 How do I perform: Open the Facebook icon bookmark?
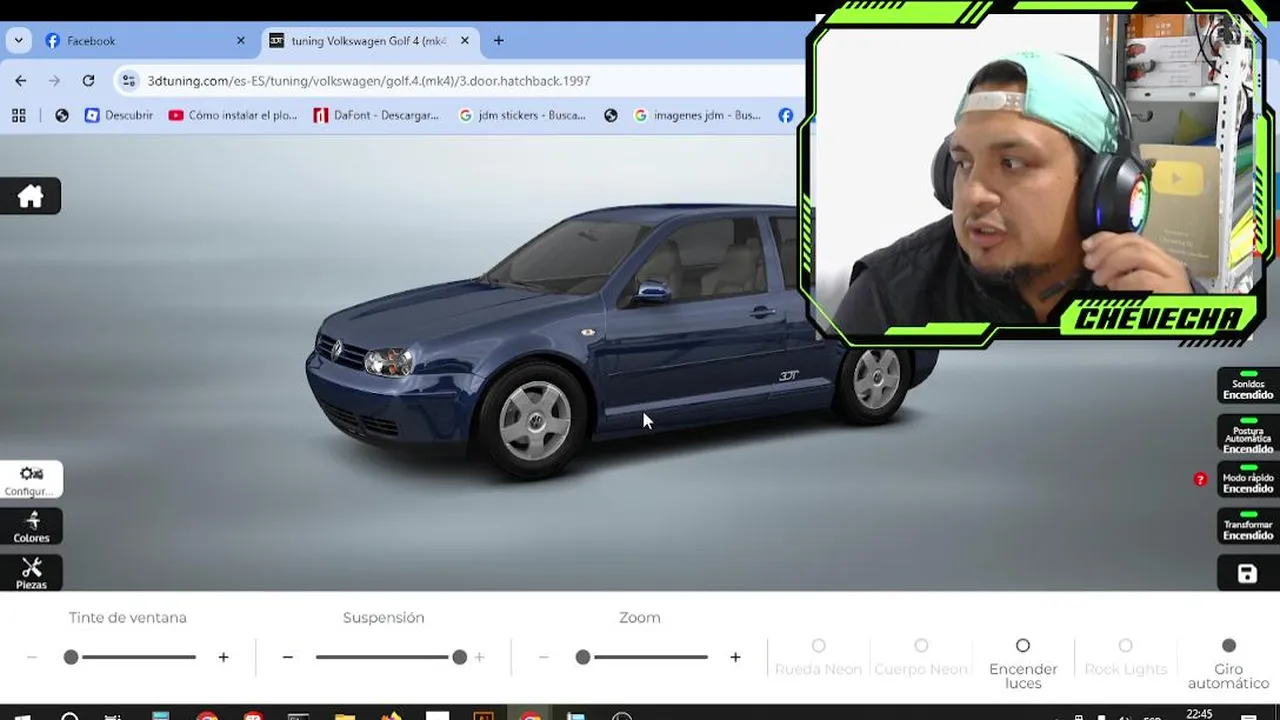tap(786, 115)
